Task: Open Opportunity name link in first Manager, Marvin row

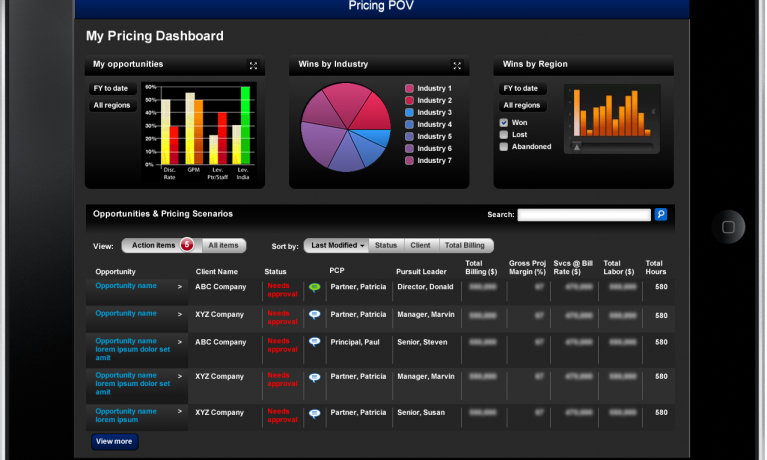Action: [126, 313]
